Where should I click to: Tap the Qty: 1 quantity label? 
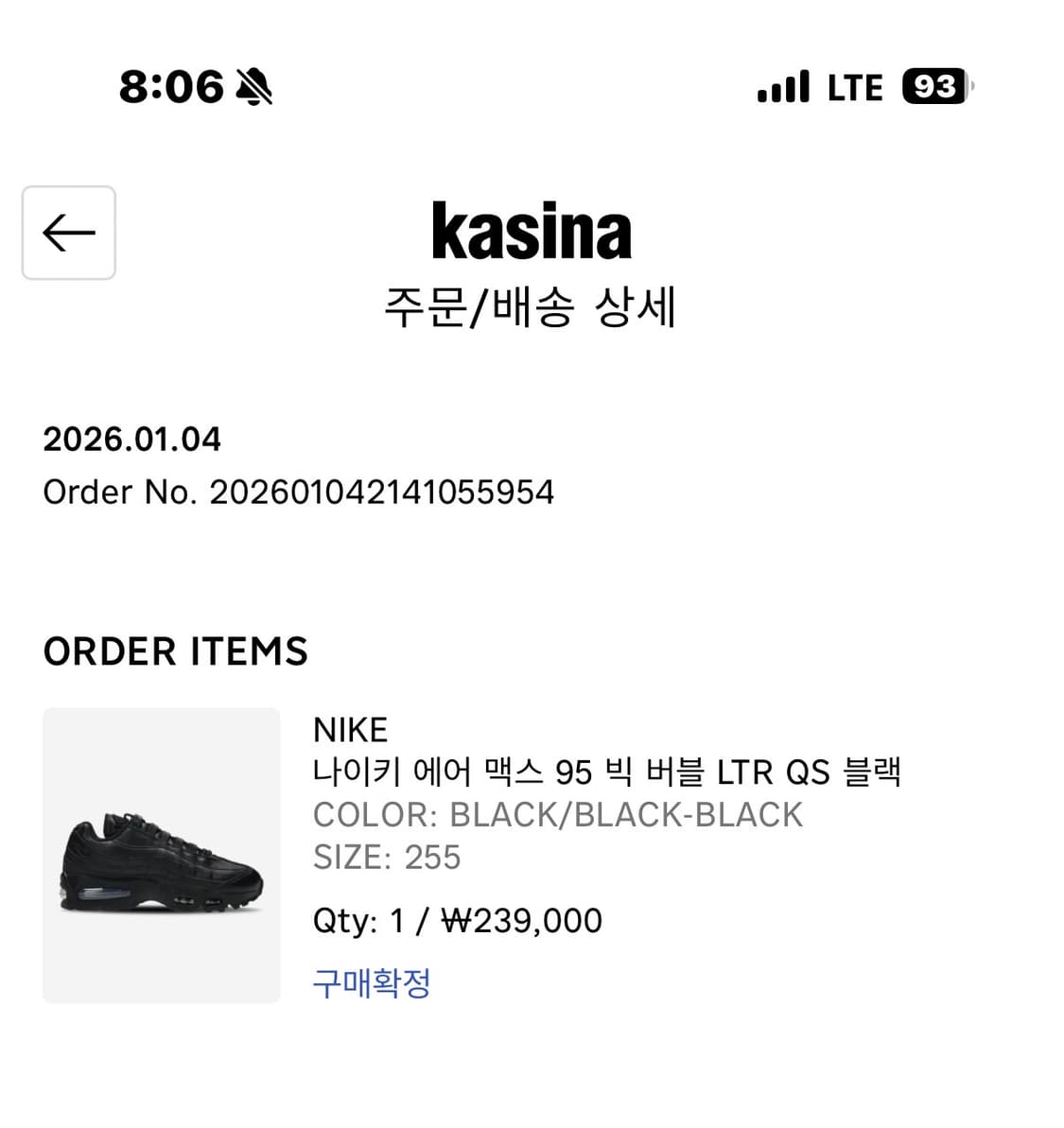[358, 920]
